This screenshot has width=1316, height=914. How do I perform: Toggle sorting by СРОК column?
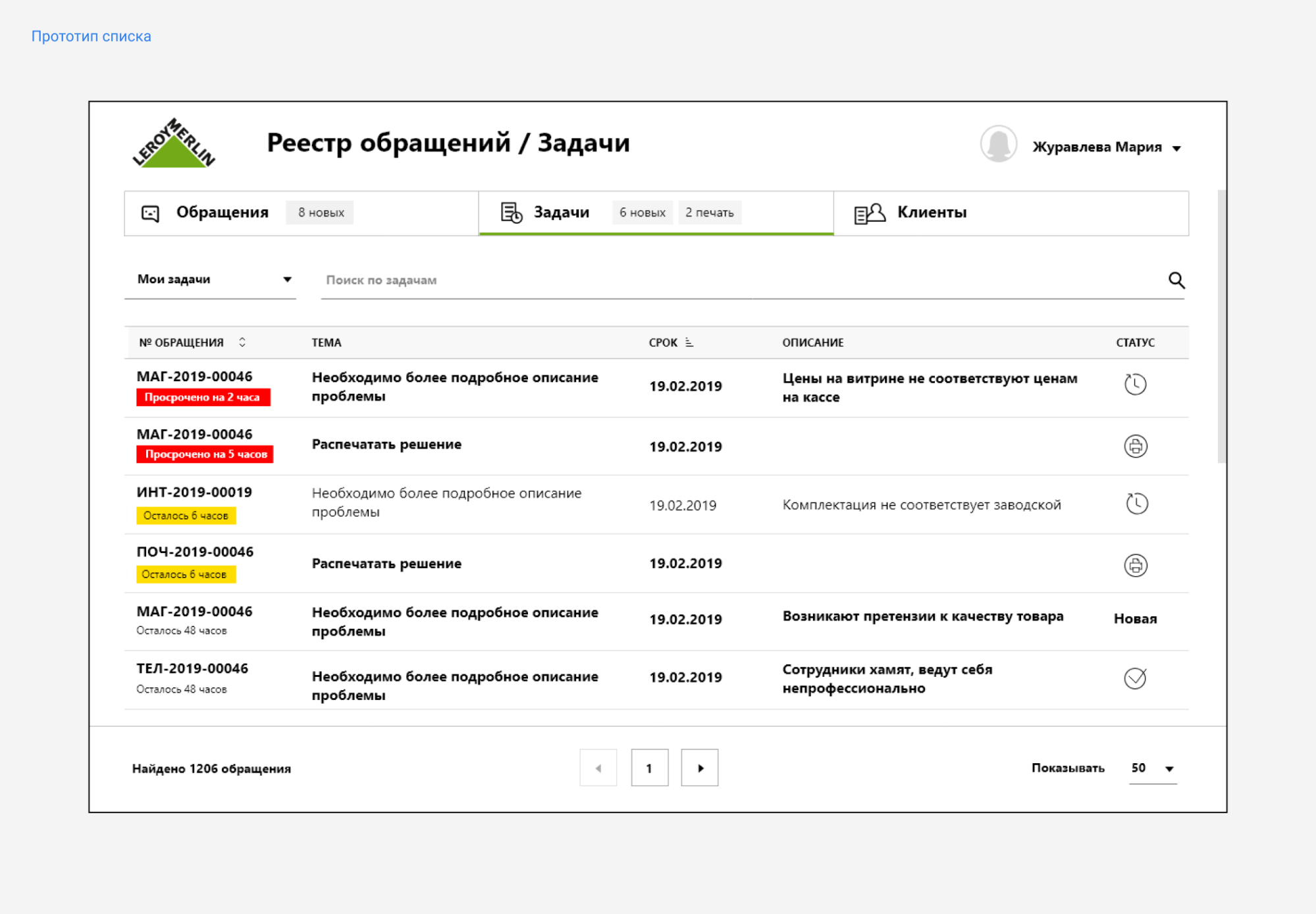point(689,342)
